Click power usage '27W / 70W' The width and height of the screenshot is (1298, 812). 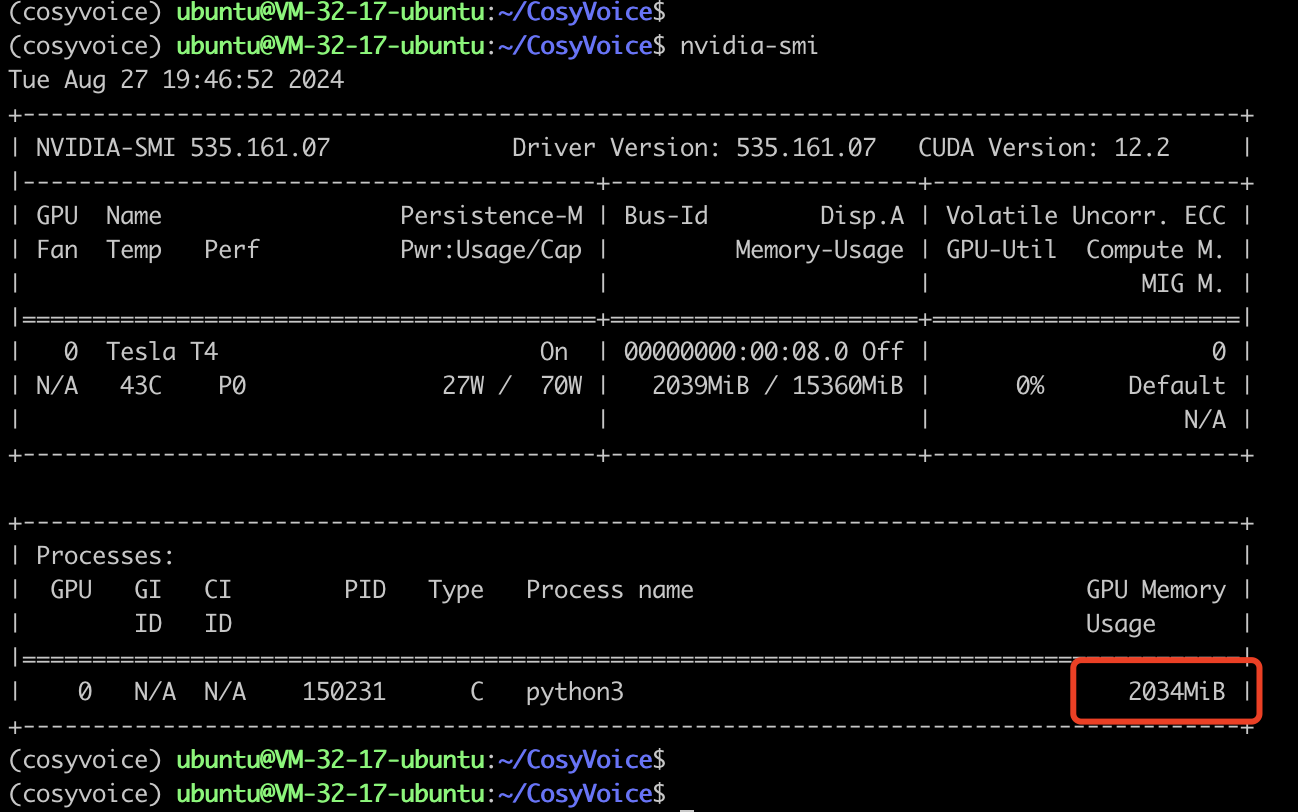point(512,386)
